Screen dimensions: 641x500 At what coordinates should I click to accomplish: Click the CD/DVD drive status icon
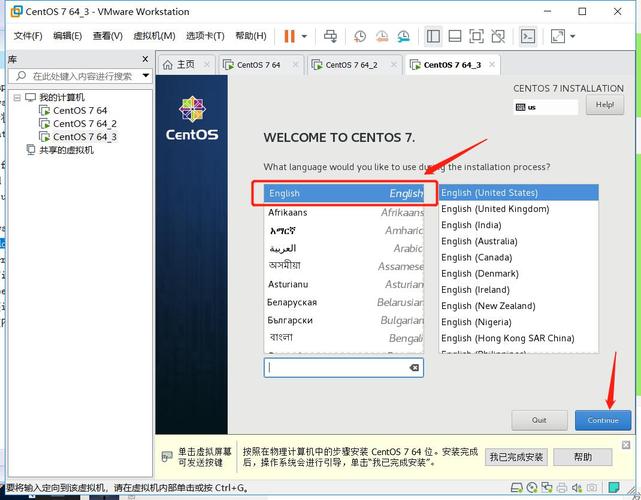[x=532, y=487]
